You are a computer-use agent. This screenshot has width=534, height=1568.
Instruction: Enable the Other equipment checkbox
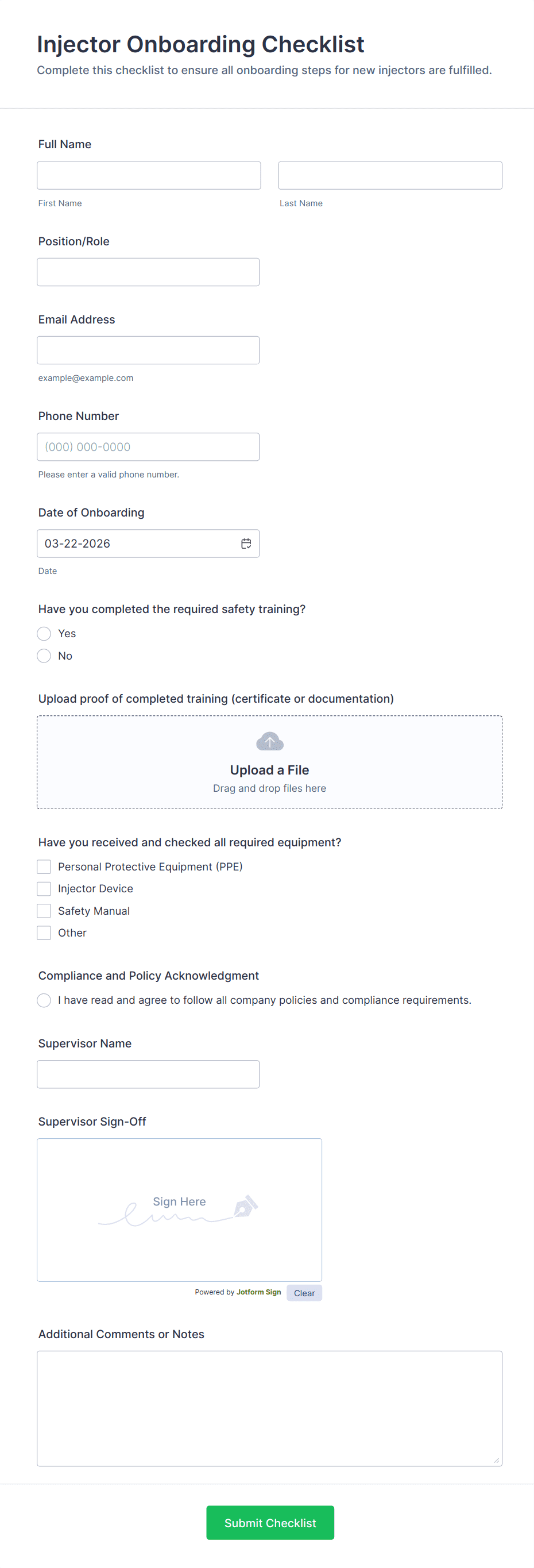click(43, 932)
